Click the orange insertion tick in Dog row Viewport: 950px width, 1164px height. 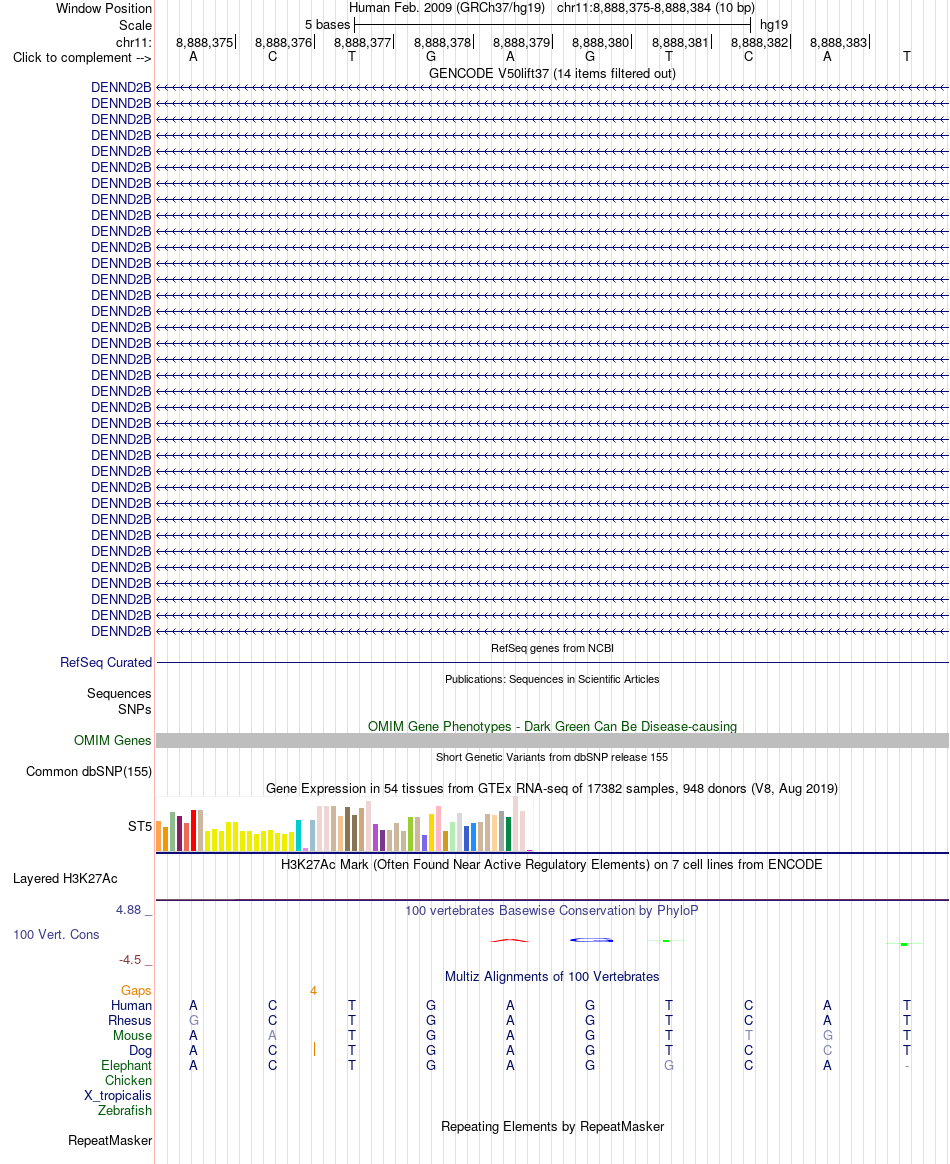[x=314, y=1049]
